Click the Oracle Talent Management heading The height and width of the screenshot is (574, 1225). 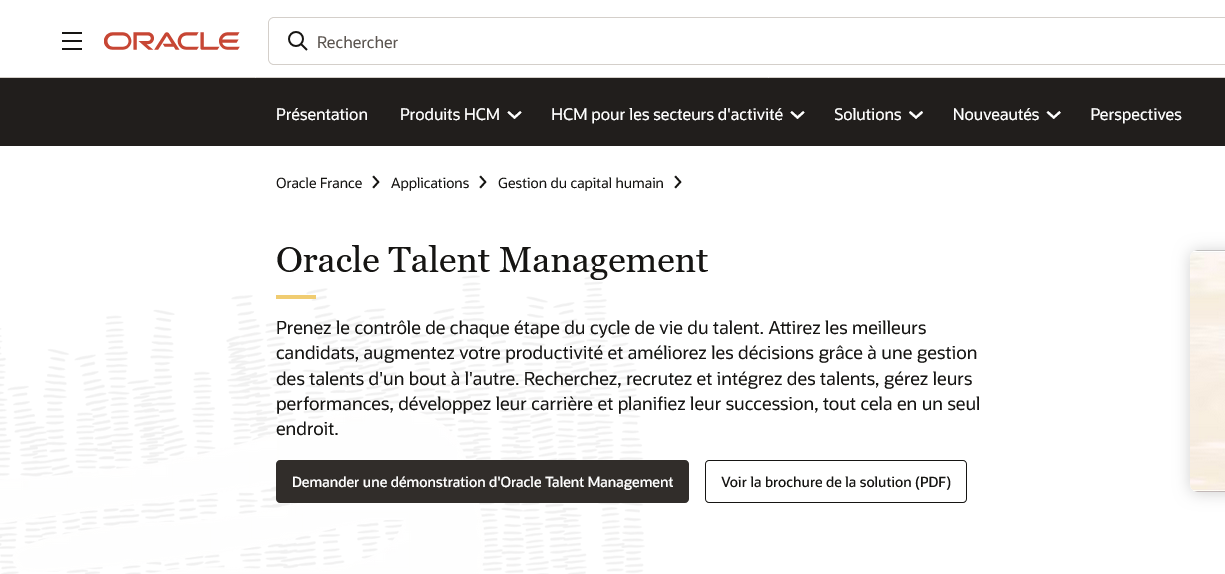click(492, 260)
